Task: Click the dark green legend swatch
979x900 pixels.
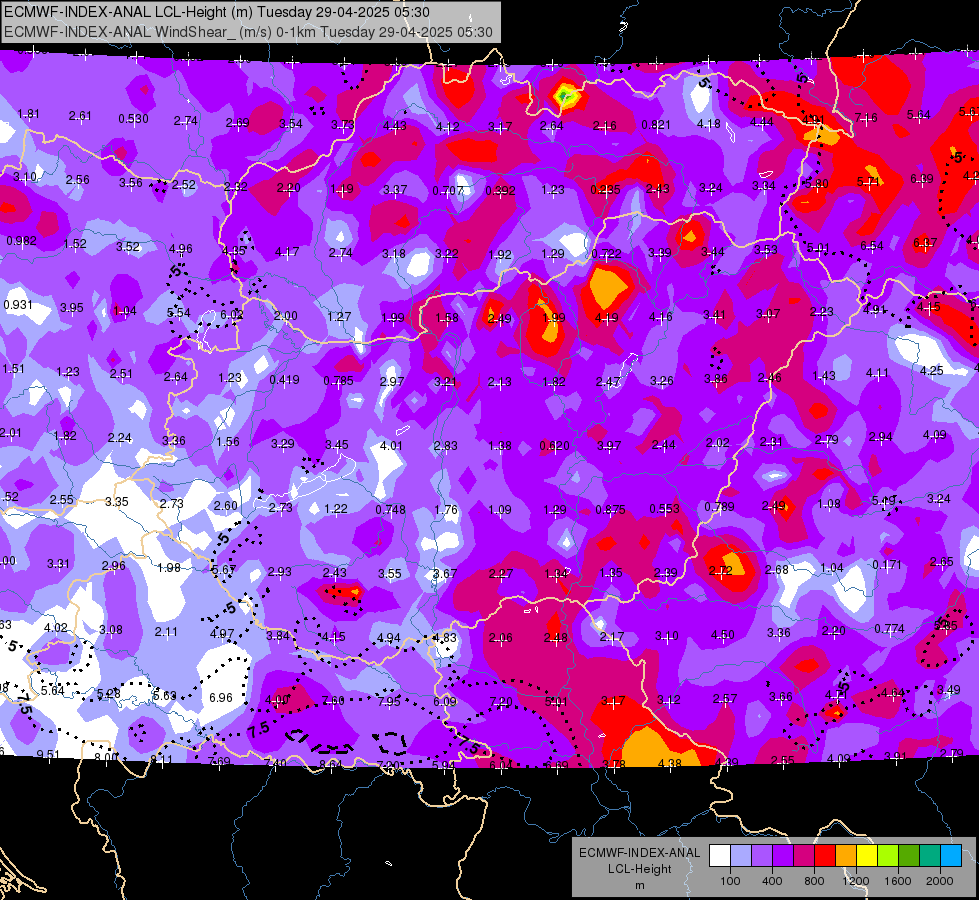Action: (x=909, y=855)
